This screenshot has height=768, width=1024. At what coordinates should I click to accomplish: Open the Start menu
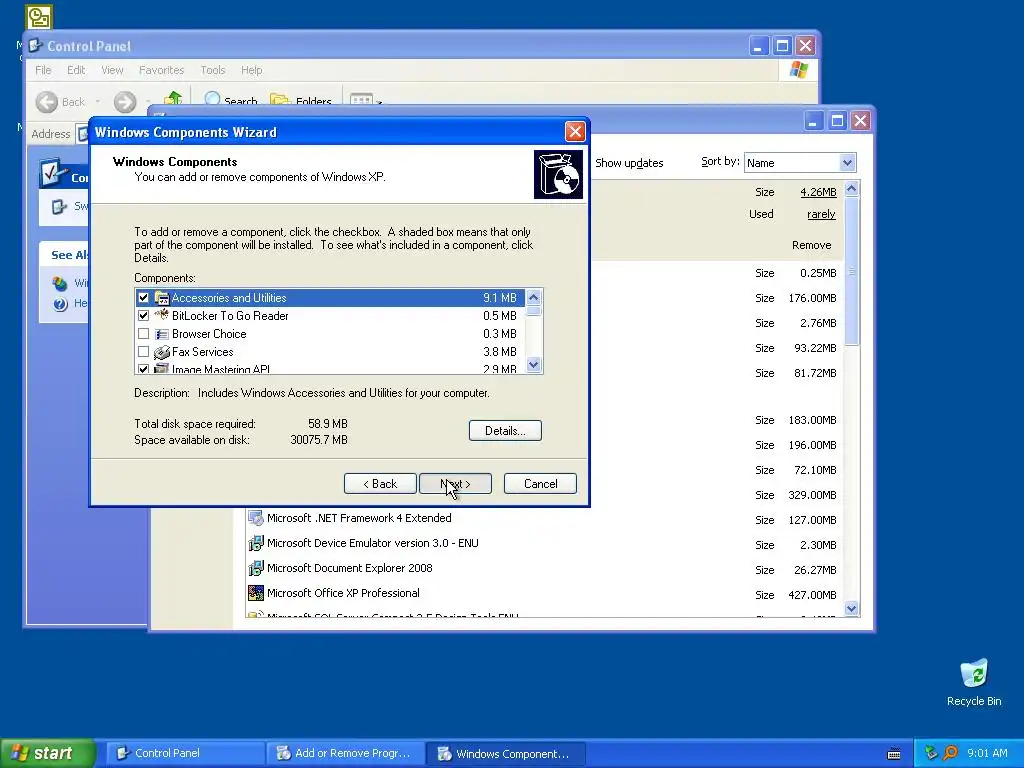(x=48, y=753)
